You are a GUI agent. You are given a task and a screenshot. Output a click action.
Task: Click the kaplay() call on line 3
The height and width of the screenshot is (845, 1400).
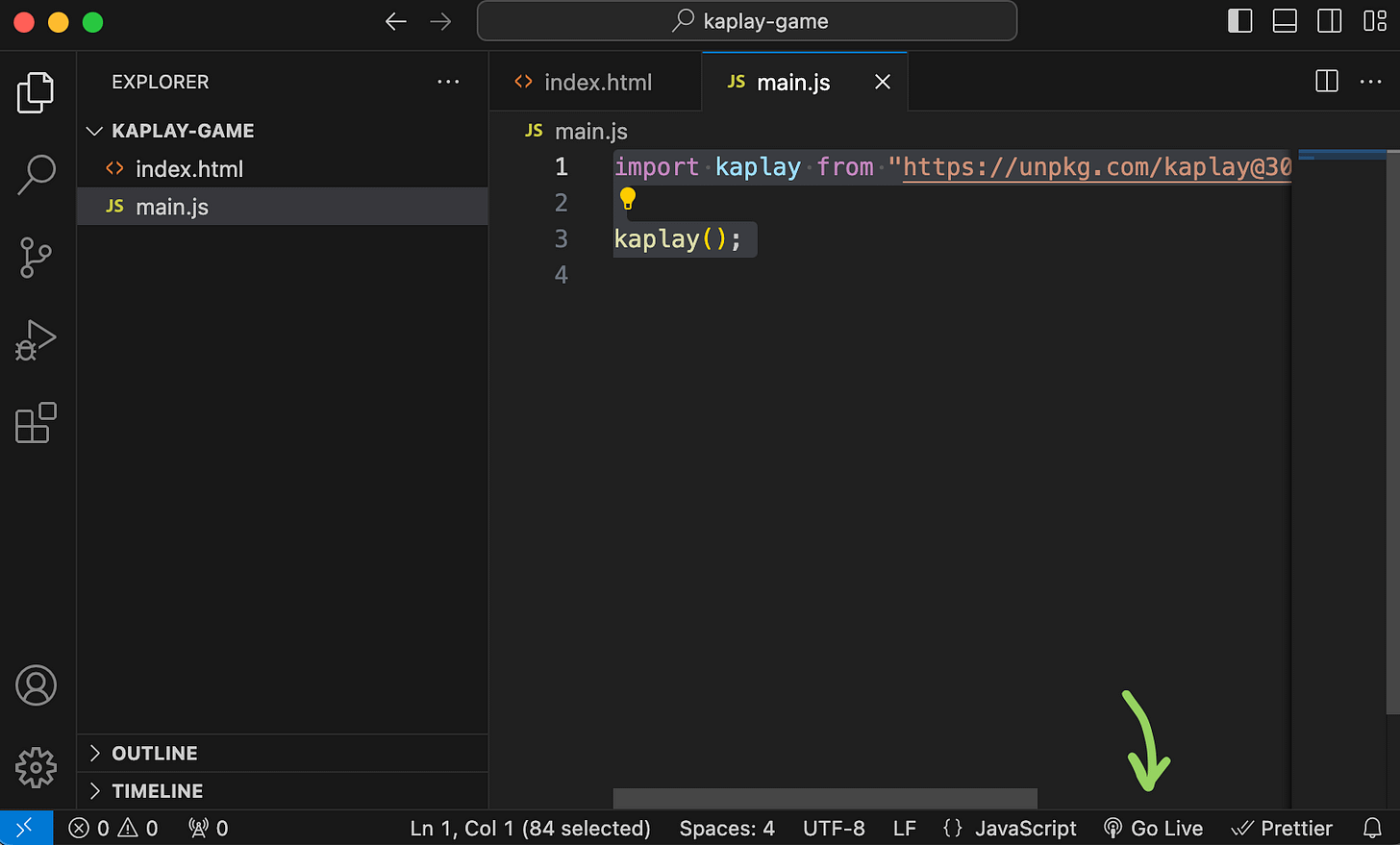(678, 238)
